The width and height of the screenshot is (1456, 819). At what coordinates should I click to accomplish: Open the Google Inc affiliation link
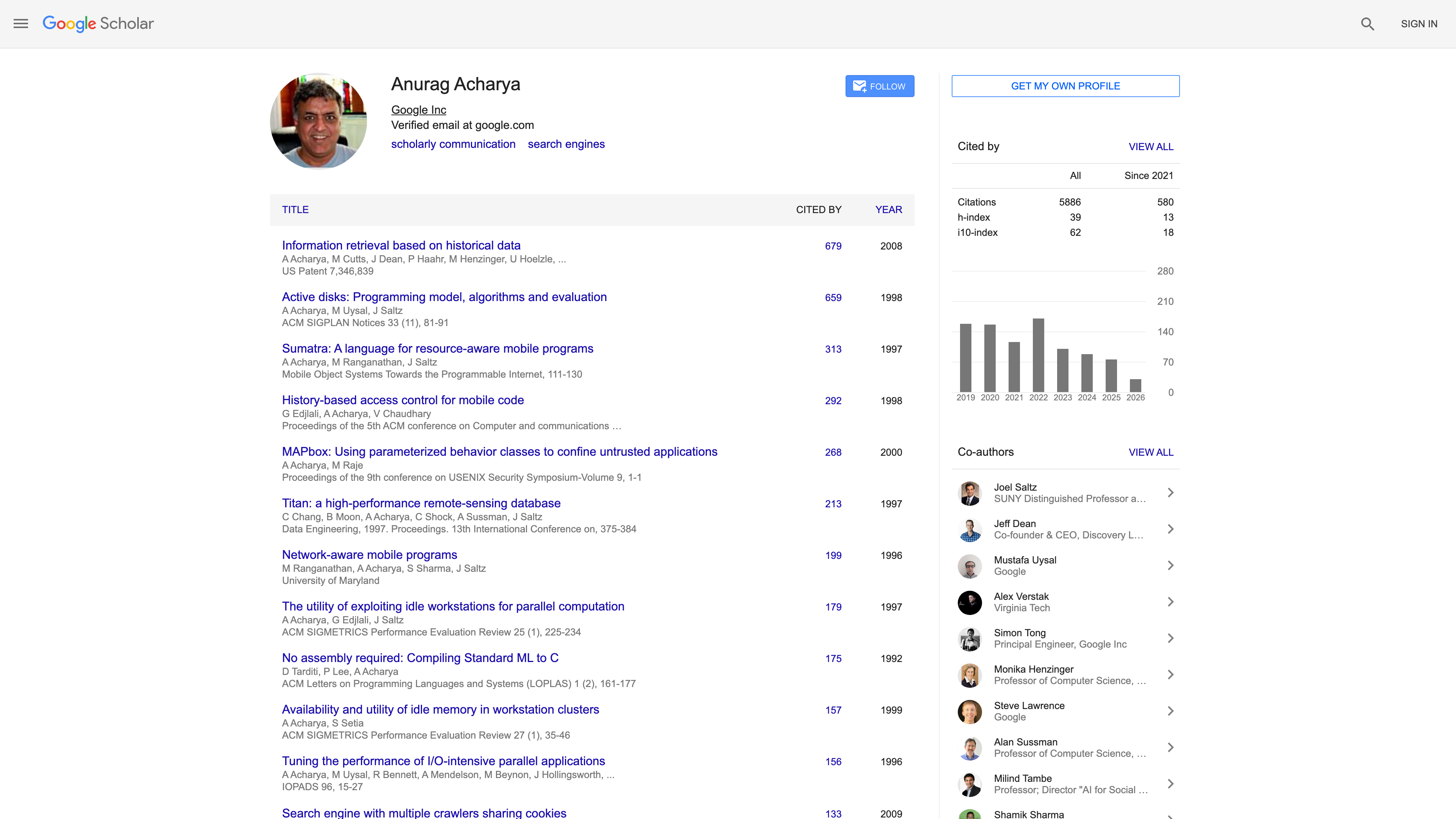pyautogui.click(x=418, y=110)
